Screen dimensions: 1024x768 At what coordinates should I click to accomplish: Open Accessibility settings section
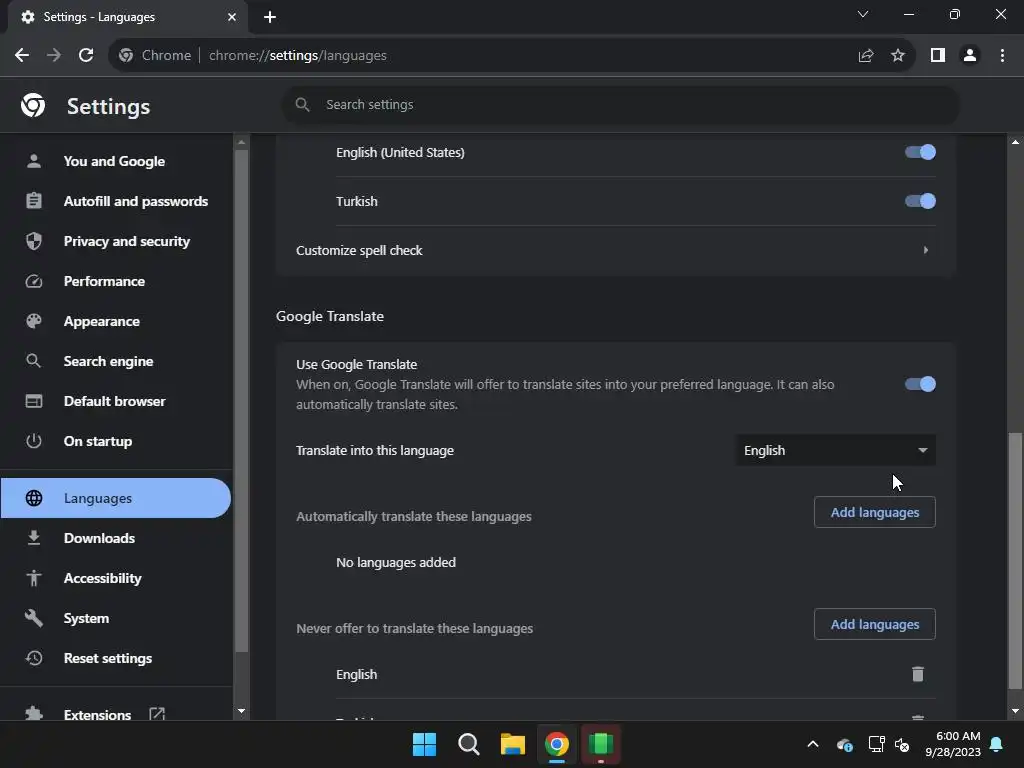tap(116, 578)
